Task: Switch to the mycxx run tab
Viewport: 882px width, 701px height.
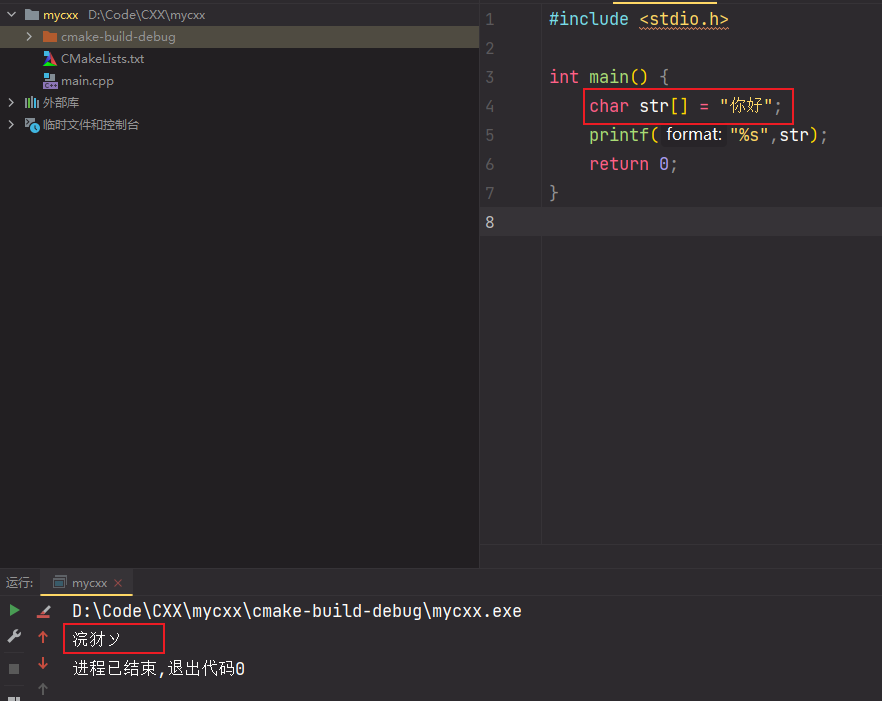Action: click(x=89, y=583)
